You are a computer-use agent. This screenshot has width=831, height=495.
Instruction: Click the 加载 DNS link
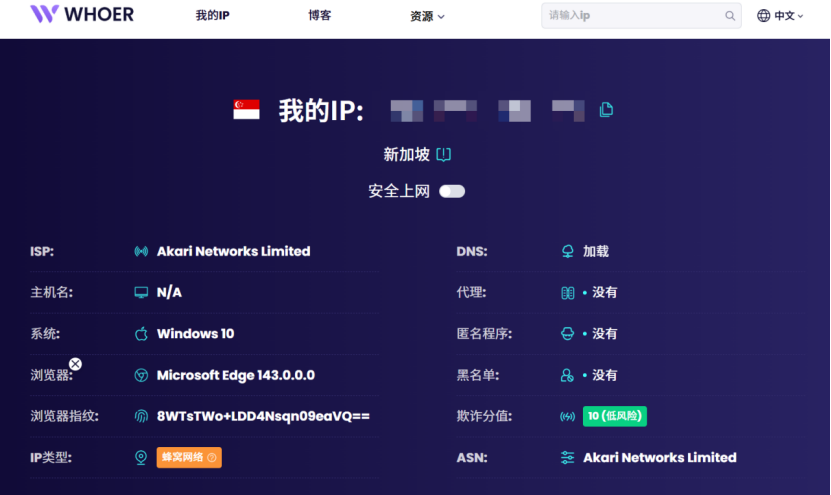tap(596, 252)
